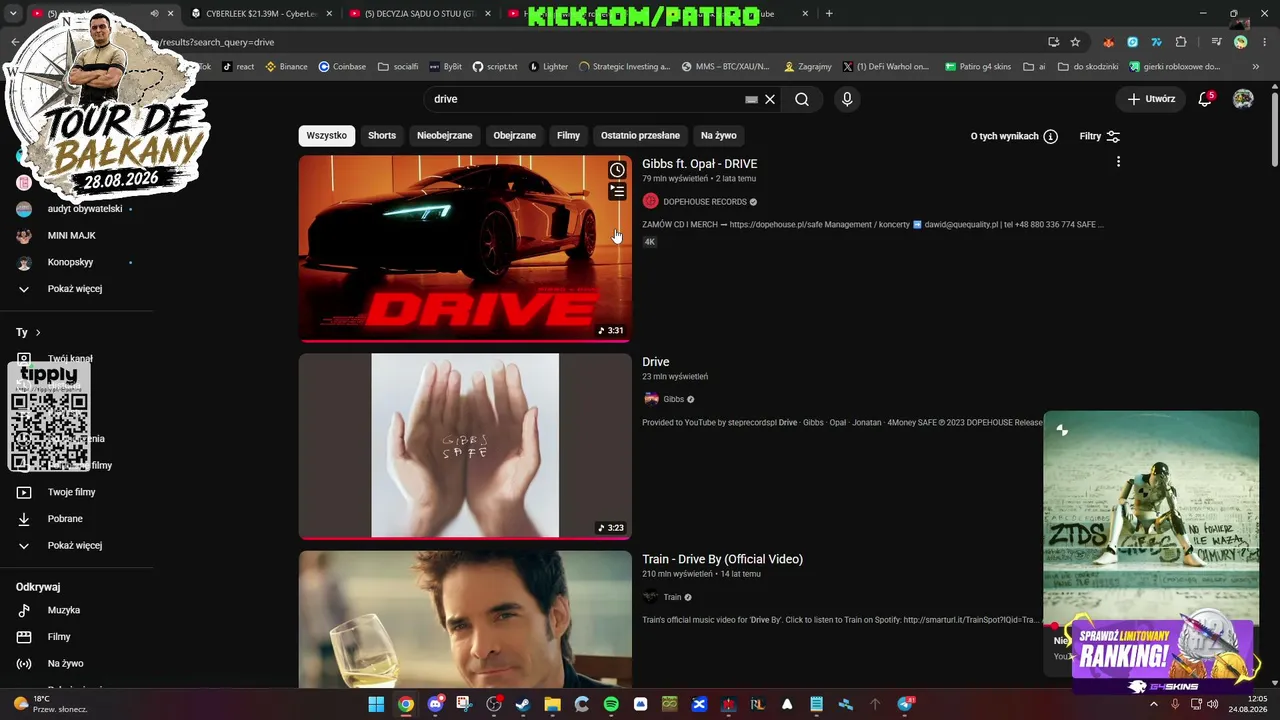Viewport: 1280px width, 720px height.
Task: Open the 'Patiro g4 skins' bookmark folder
Action: 978,67
